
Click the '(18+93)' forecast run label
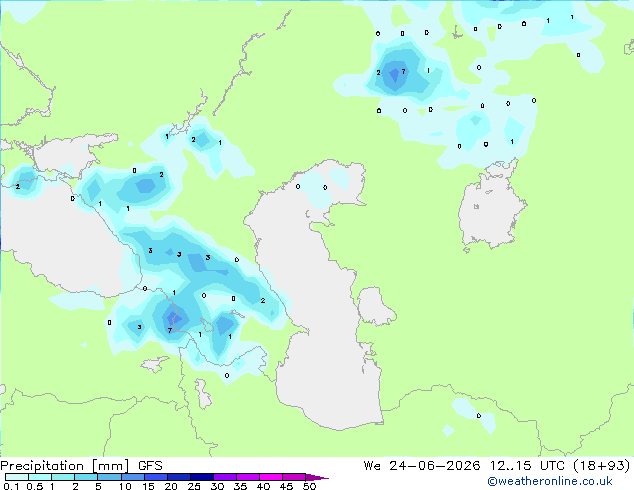tap(602, 466)
